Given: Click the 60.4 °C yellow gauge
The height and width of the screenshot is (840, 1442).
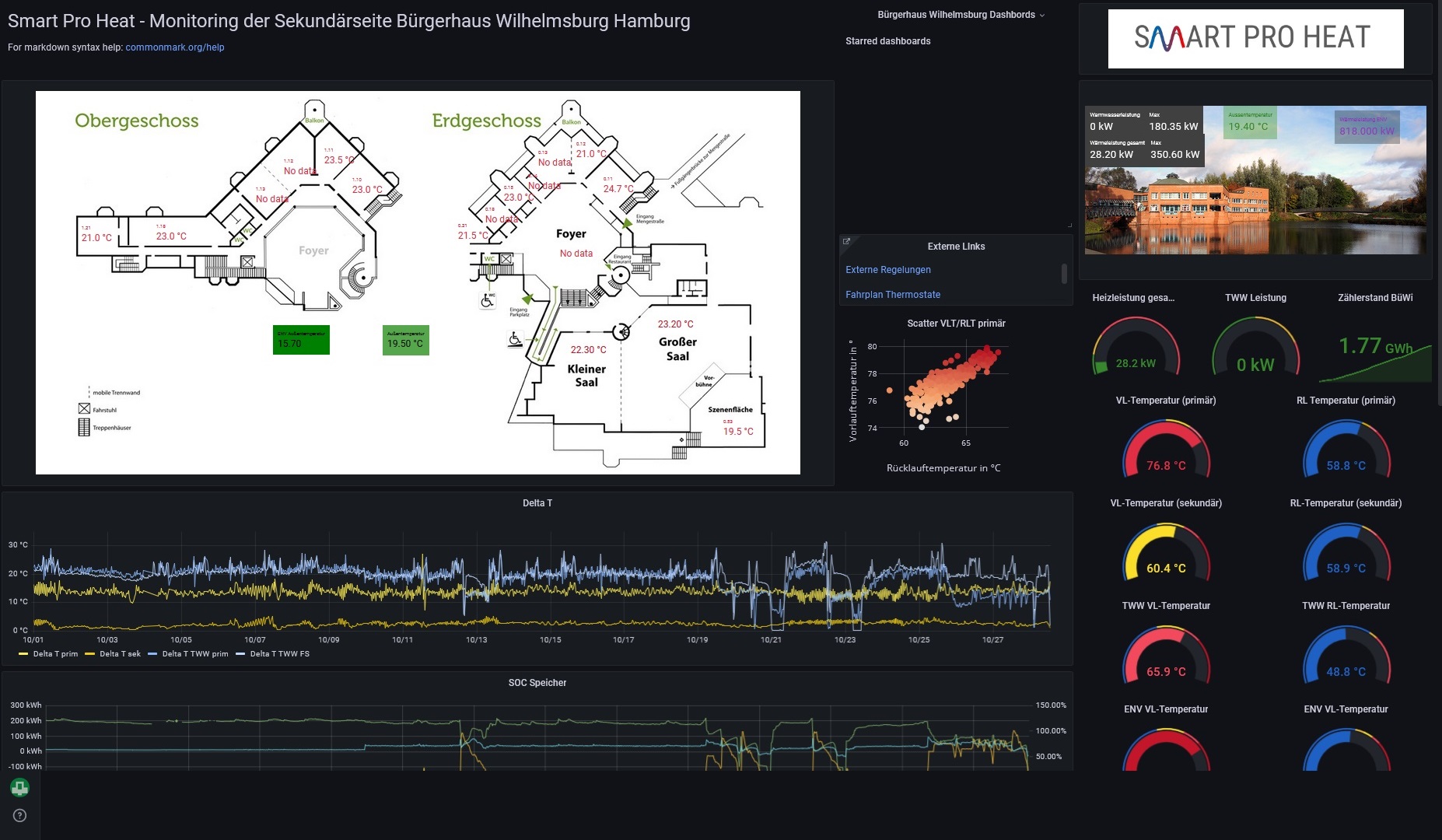Looking at the screenshot, I should tap(1166, 552).
